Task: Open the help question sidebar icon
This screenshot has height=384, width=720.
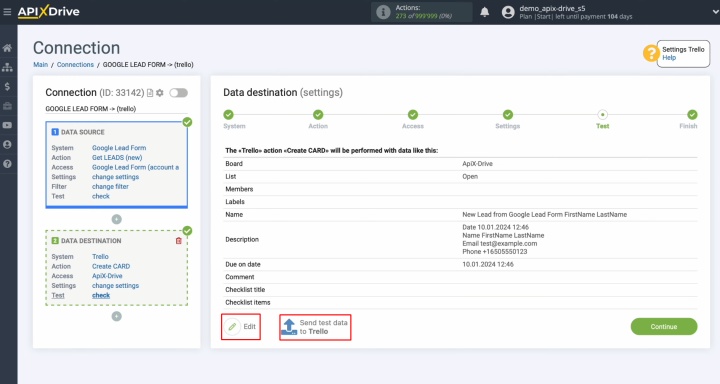Action: pyautogui.click(x=7, y=164)
